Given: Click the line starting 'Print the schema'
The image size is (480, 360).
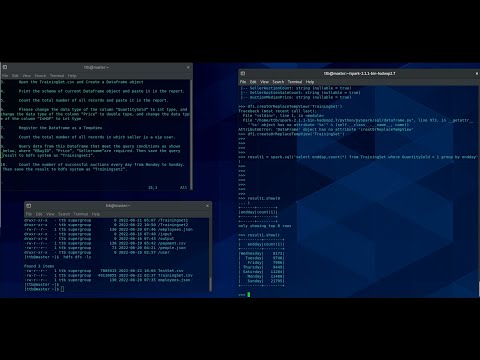Looking at the screenshot, I should click(x=101, y=91).
